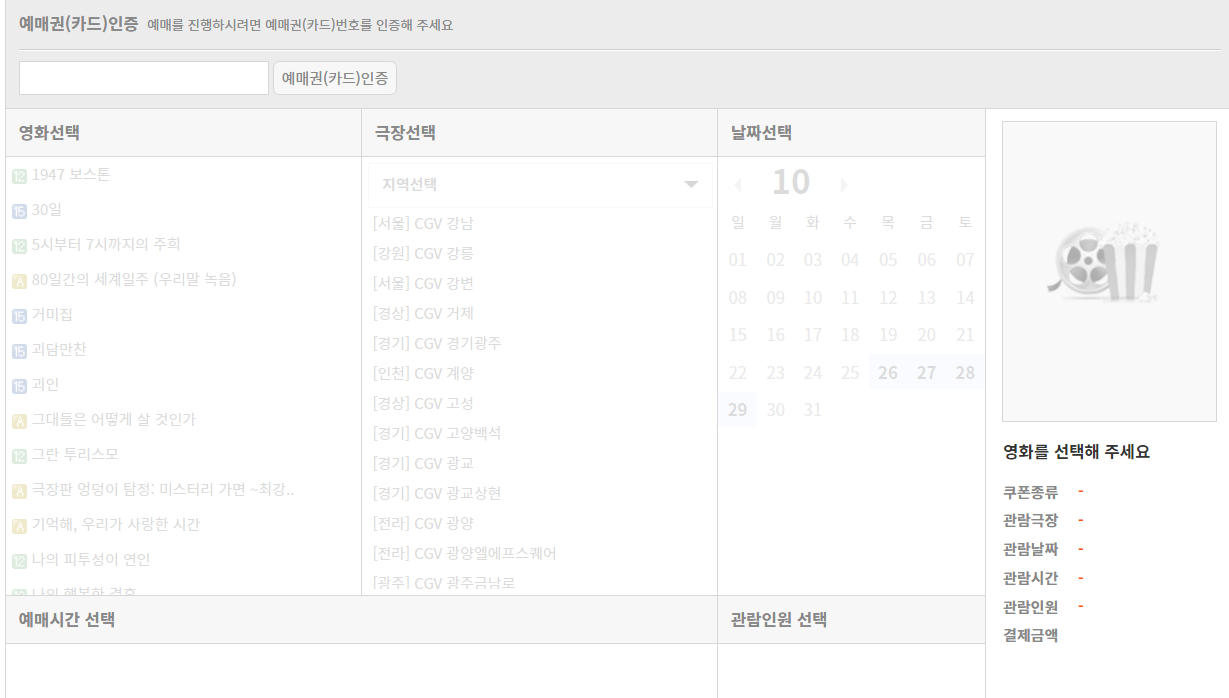Click the A rating icon beside 그대들은 어떻게 살 것인가

tap(19, 422)
